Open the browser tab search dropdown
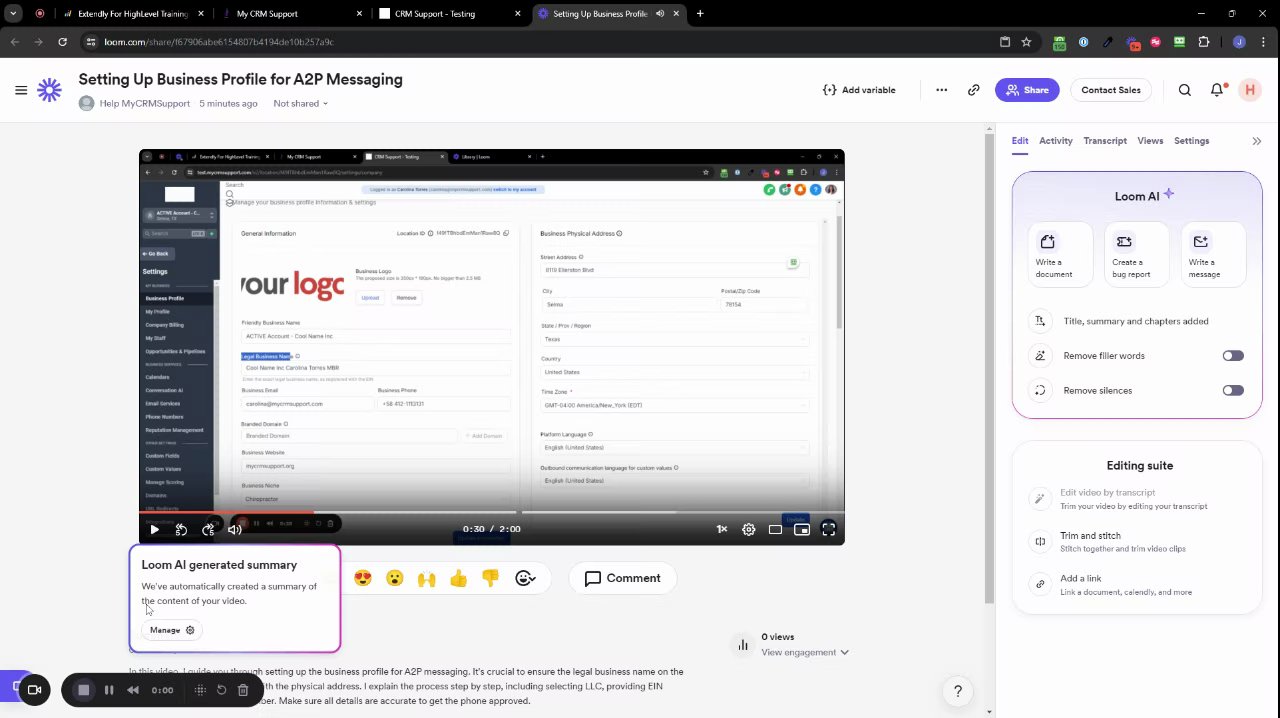1280x718 pixels. (13, 14)
